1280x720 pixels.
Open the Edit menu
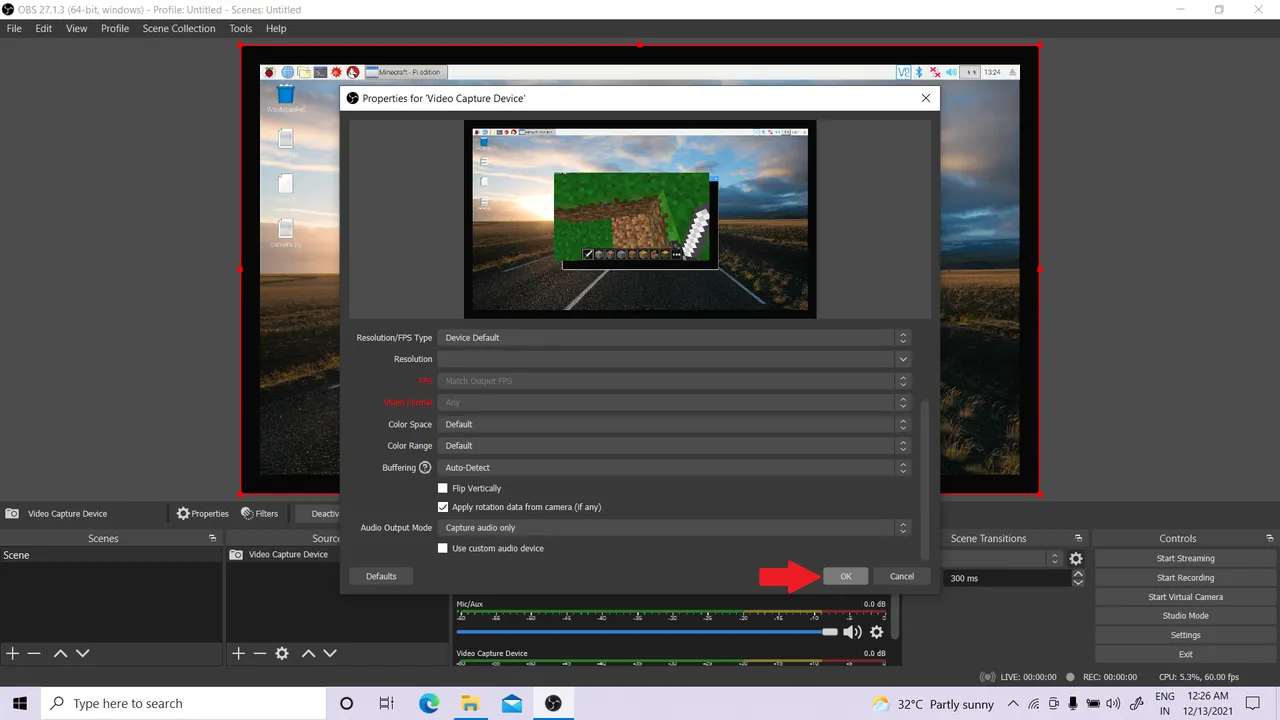click(x=44, y=28)
